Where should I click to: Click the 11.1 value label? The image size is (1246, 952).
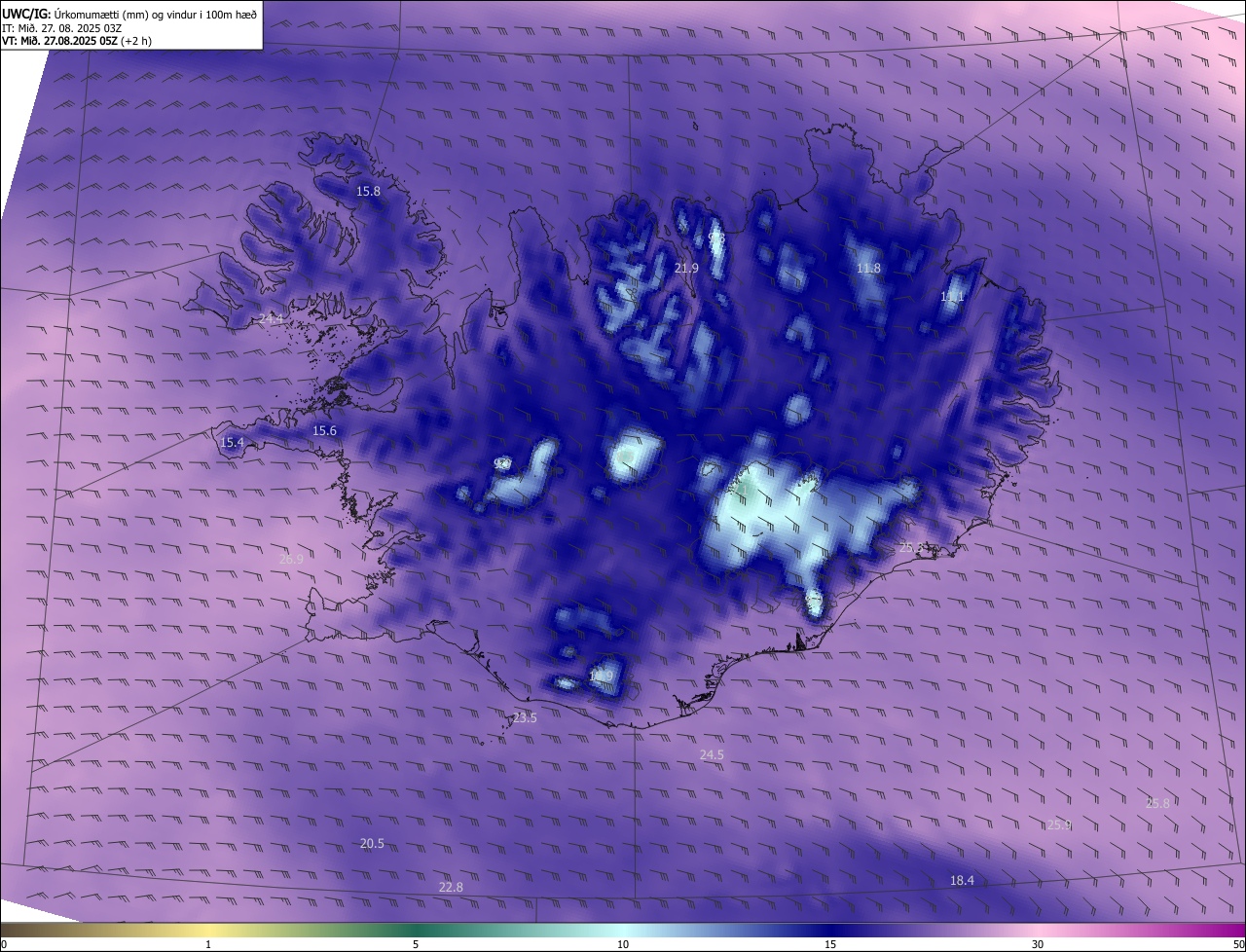(x=952, y=297)
